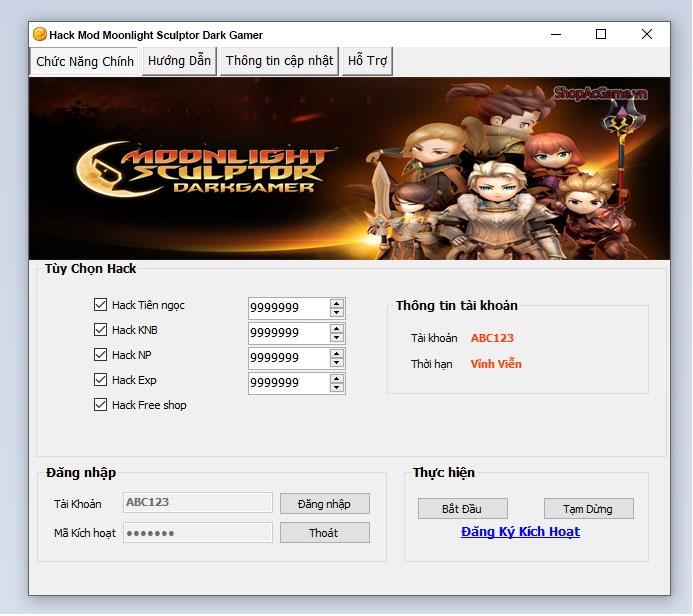The width and height of the screenshot is (693, 616).
Task: Increase the Hack NP value
Action: coord(337,354)
